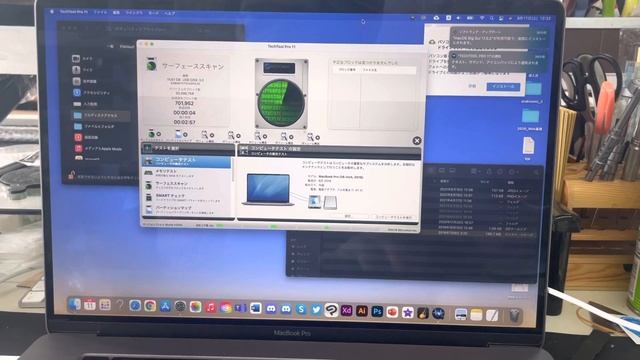Click the Spotlight search icon in the menu bar
Viewport: 640px width, 360px height.
tap(491, 18)
